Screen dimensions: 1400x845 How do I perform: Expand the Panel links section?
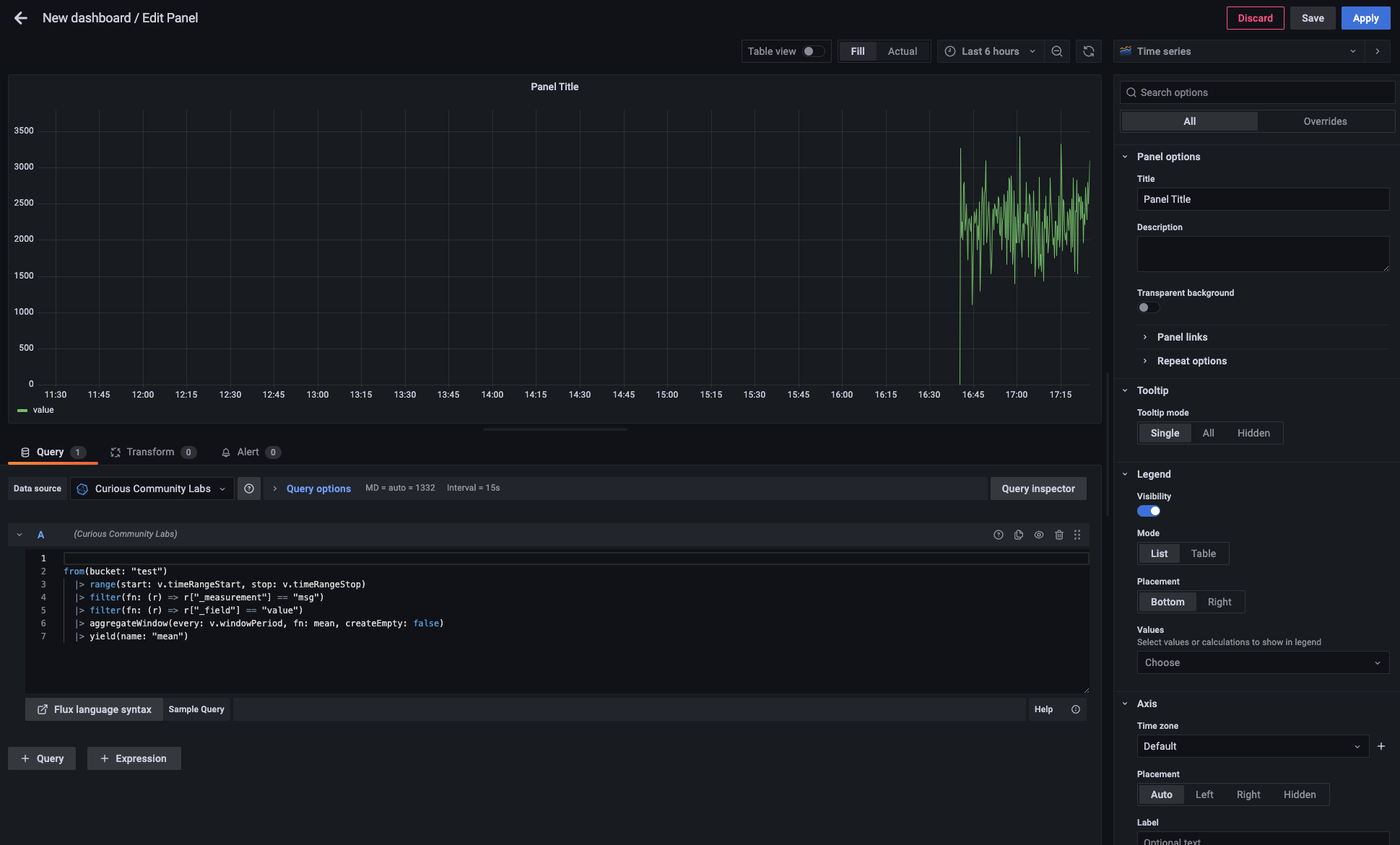(x=1182, y=337)
